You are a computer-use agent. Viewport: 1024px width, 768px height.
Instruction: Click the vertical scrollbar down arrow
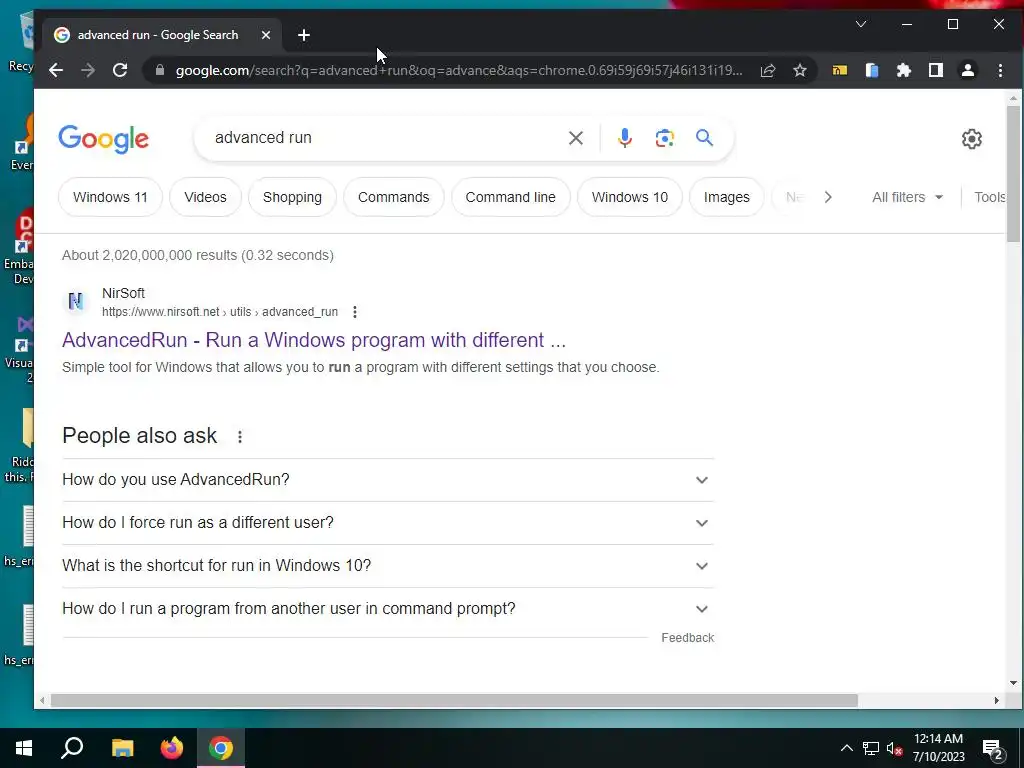pyautogui.click(x=1013, y=683)
